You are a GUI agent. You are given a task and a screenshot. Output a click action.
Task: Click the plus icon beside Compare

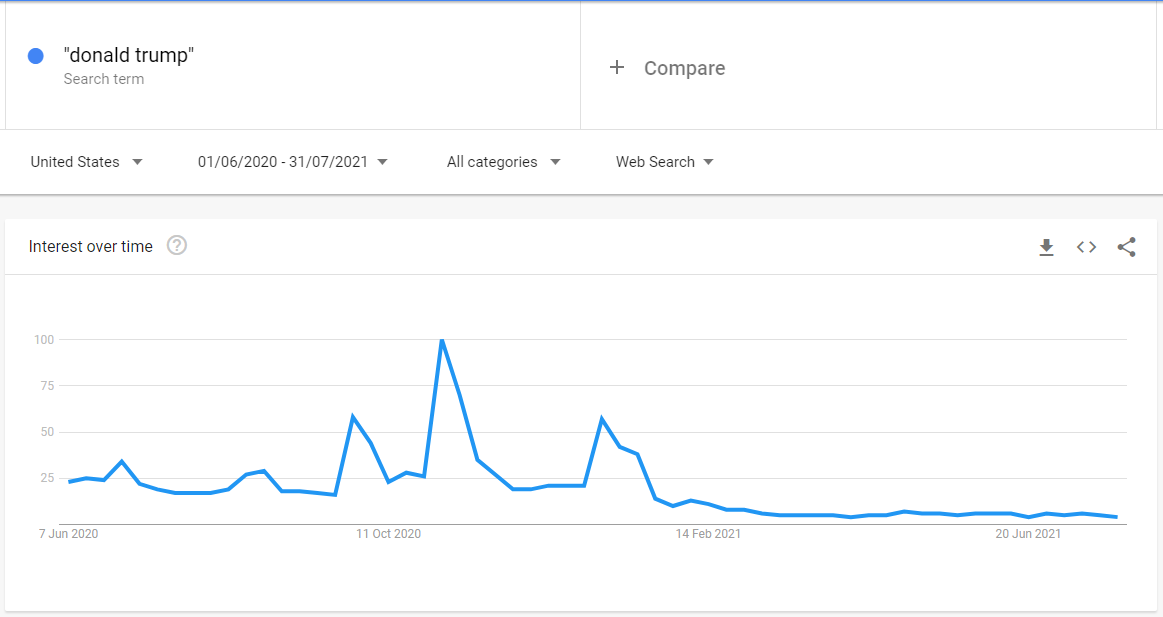(617, 68)
